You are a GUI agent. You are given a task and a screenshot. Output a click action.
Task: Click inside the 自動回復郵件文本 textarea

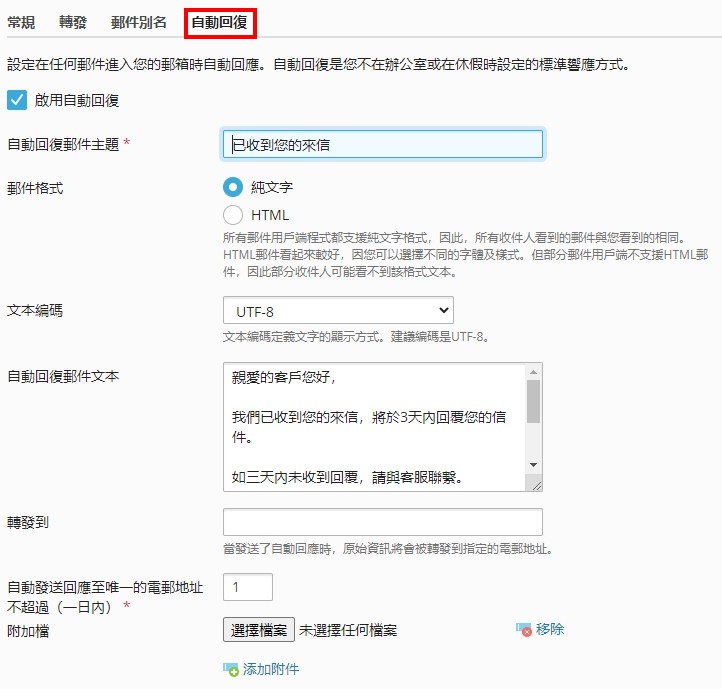374,427
